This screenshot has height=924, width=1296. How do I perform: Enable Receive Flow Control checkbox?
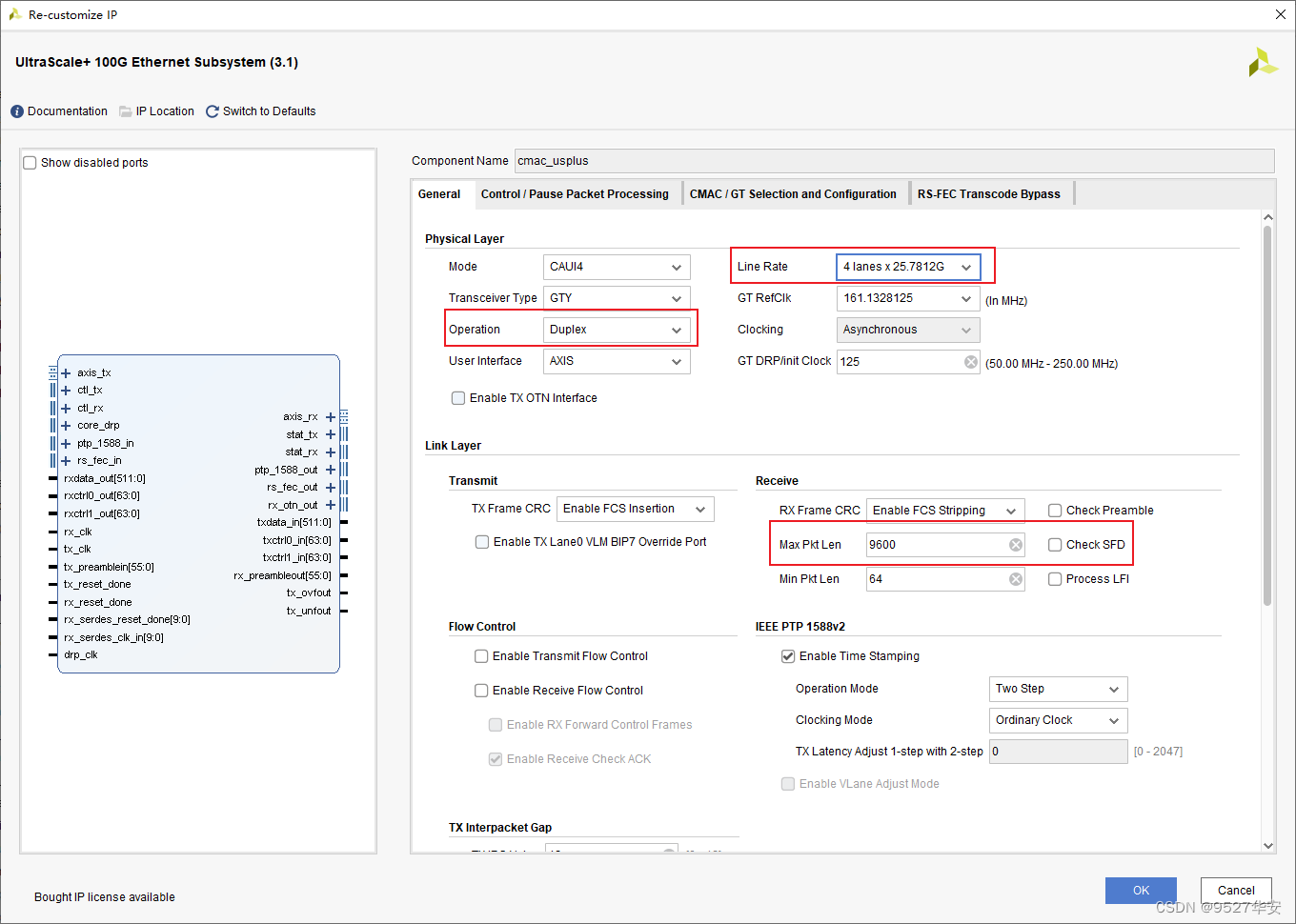click(x=481, y=691)
